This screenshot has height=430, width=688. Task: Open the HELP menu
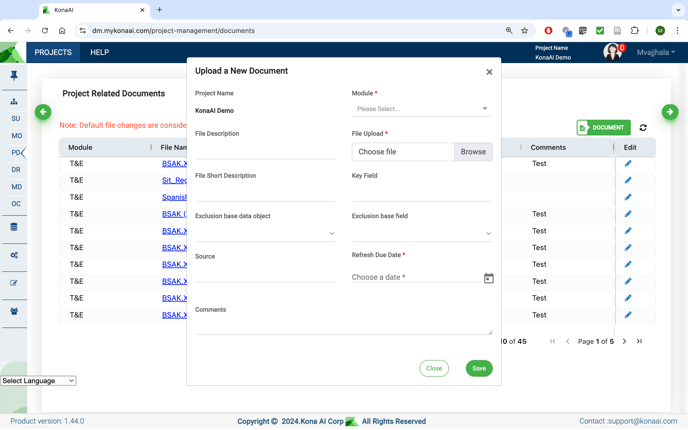pyautogui.click(x=100, y=52)
